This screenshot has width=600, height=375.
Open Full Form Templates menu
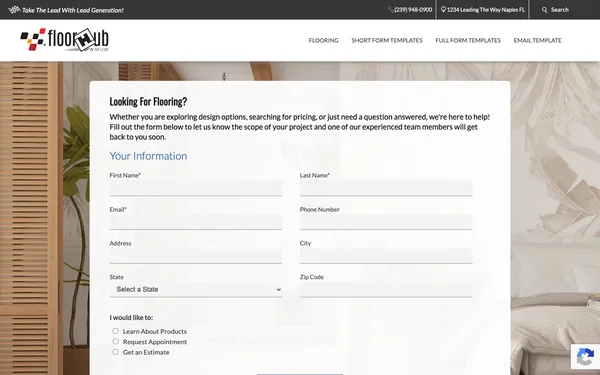pyautogui.click(x=468, y=40)
